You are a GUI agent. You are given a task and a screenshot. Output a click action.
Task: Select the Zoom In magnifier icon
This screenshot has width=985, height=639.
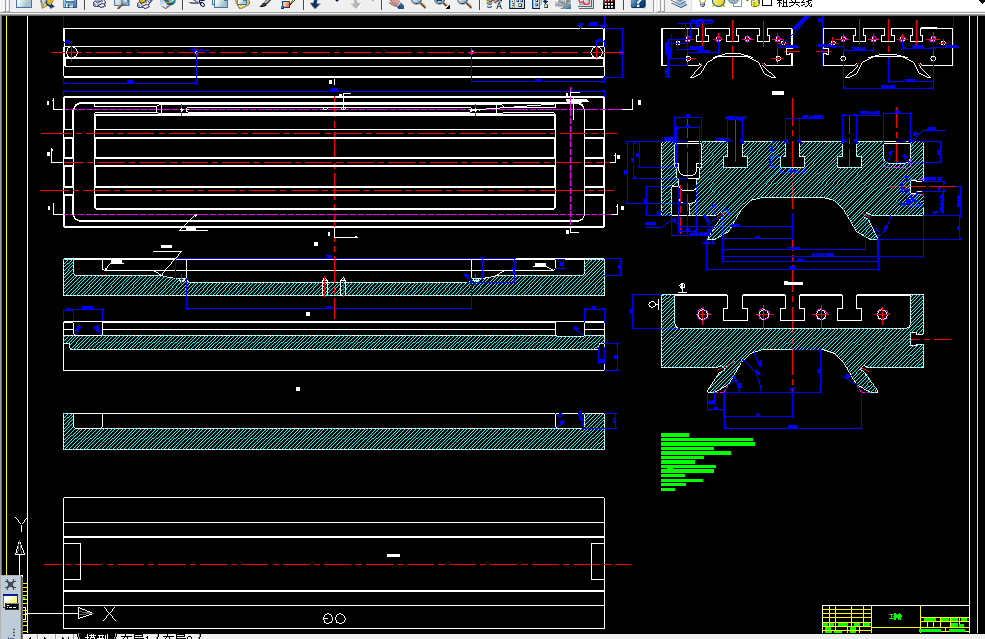coord(418,6)
